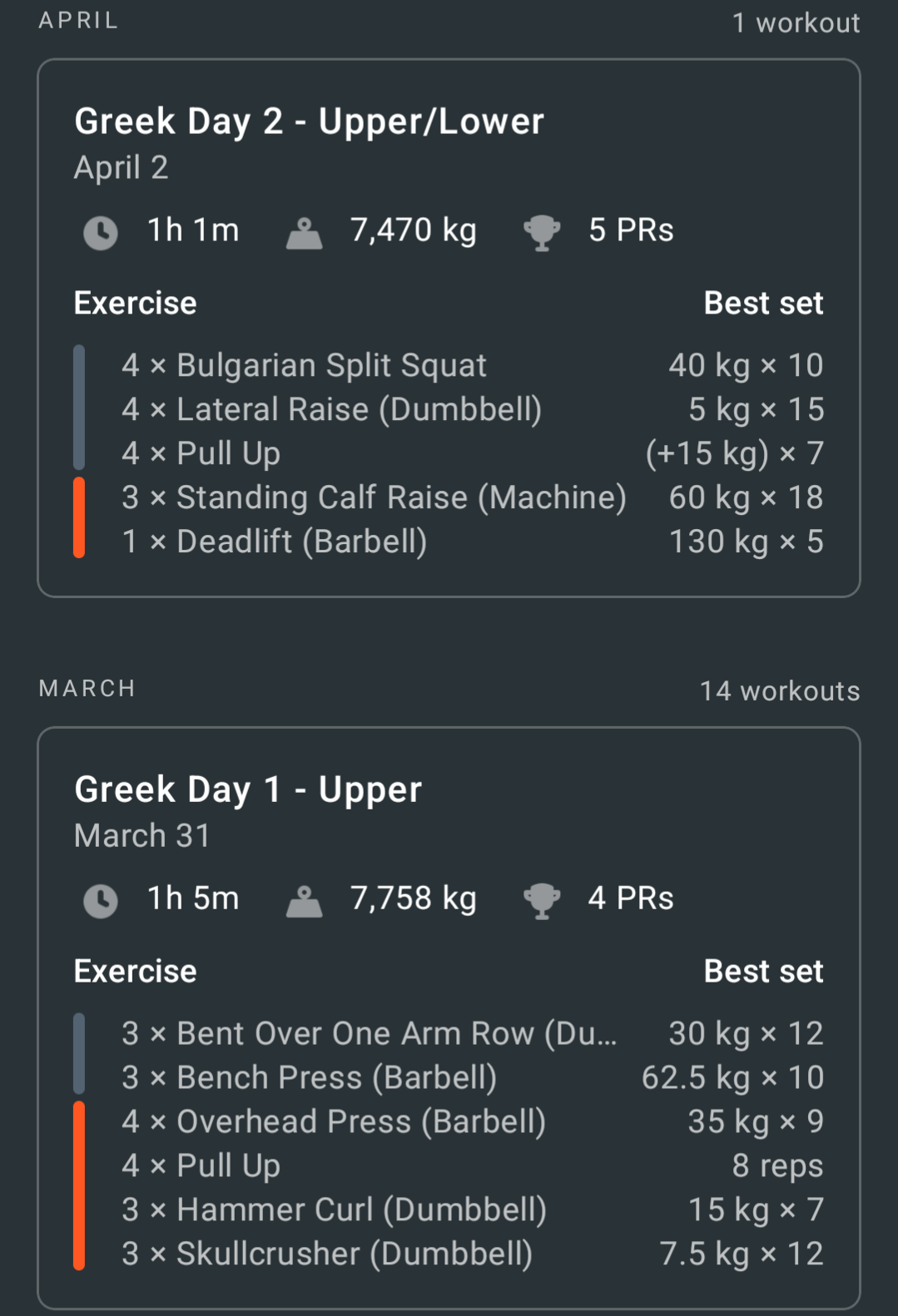
Task: Tap the weight icon next to 7,758 kg
Action: (304, 901)
